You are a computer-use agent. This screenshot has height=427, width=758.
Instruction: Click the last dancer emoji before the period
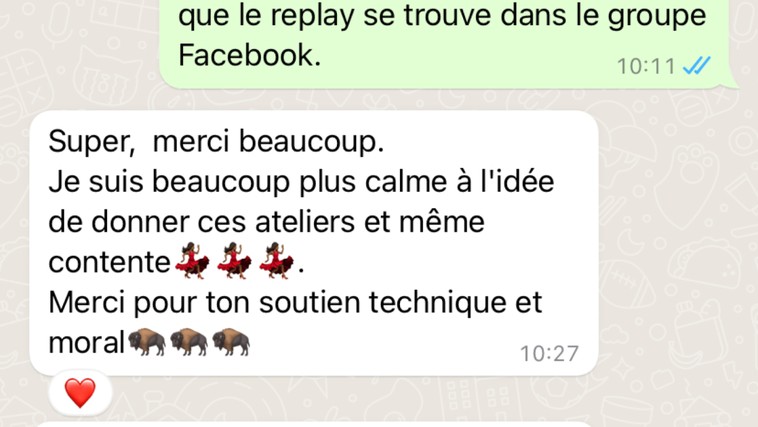(x=277, y=261)
